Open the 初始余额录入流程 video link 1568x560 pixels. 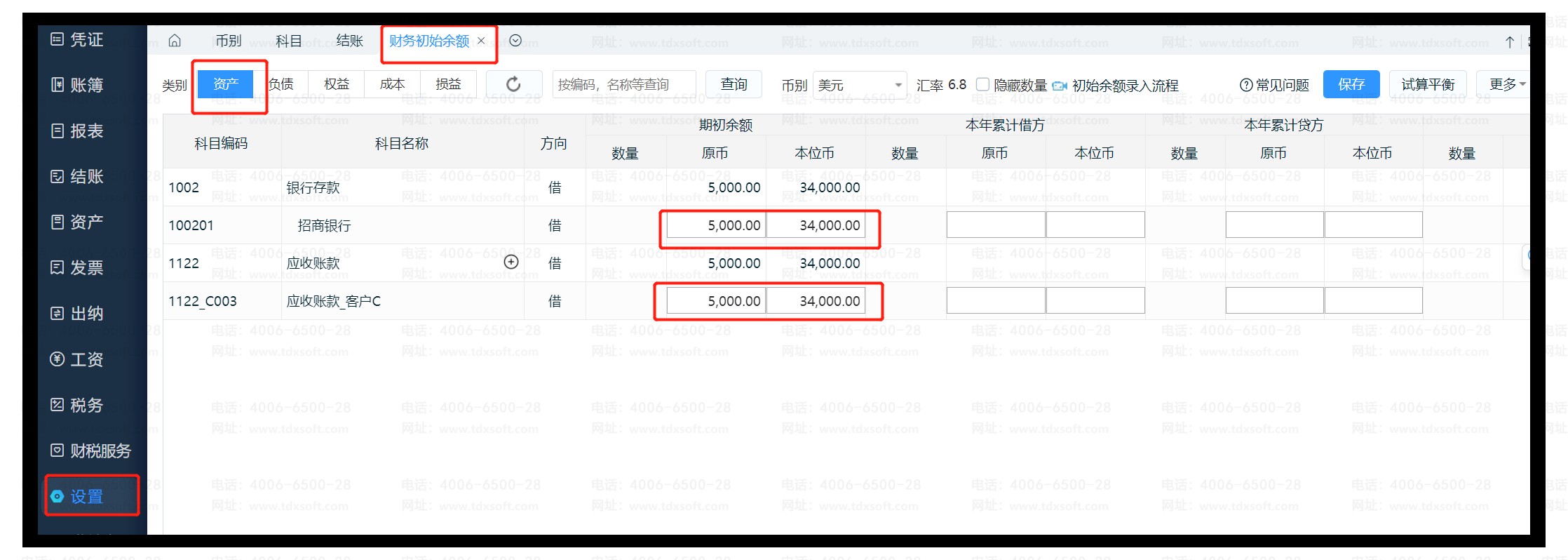(x=1116, y=86)
